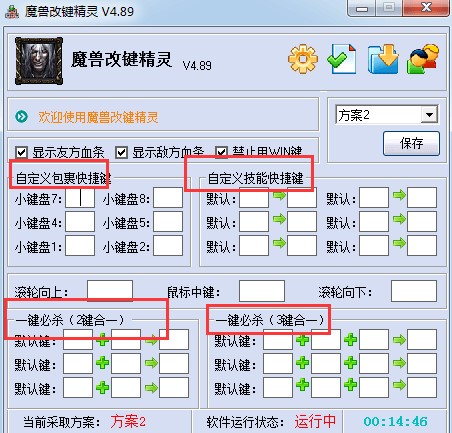Viewport: 452px width, 433px height.
Task: Click the green checkmark document icon
Action: 342,59
